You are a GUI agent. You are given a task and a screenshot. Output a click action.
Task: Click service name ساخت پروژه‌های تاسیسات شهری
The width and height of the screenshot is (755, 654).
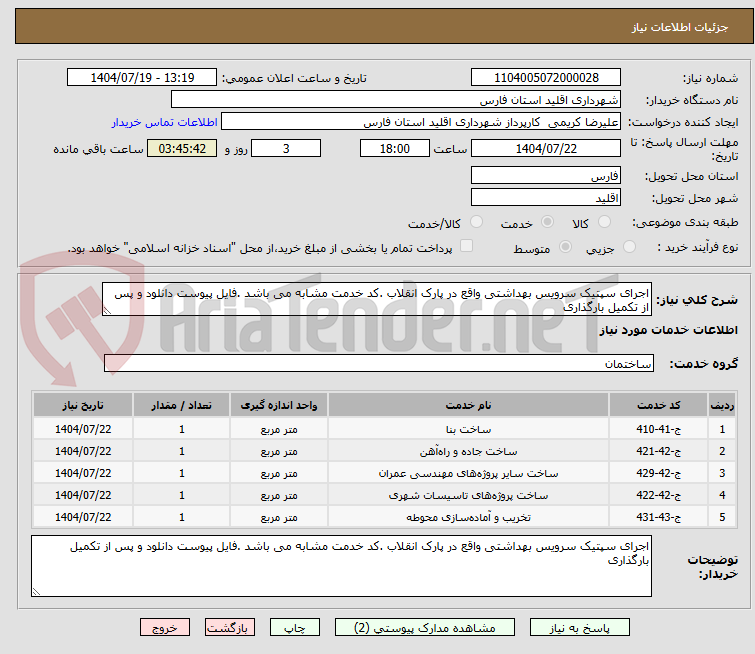tap(469, 495)
